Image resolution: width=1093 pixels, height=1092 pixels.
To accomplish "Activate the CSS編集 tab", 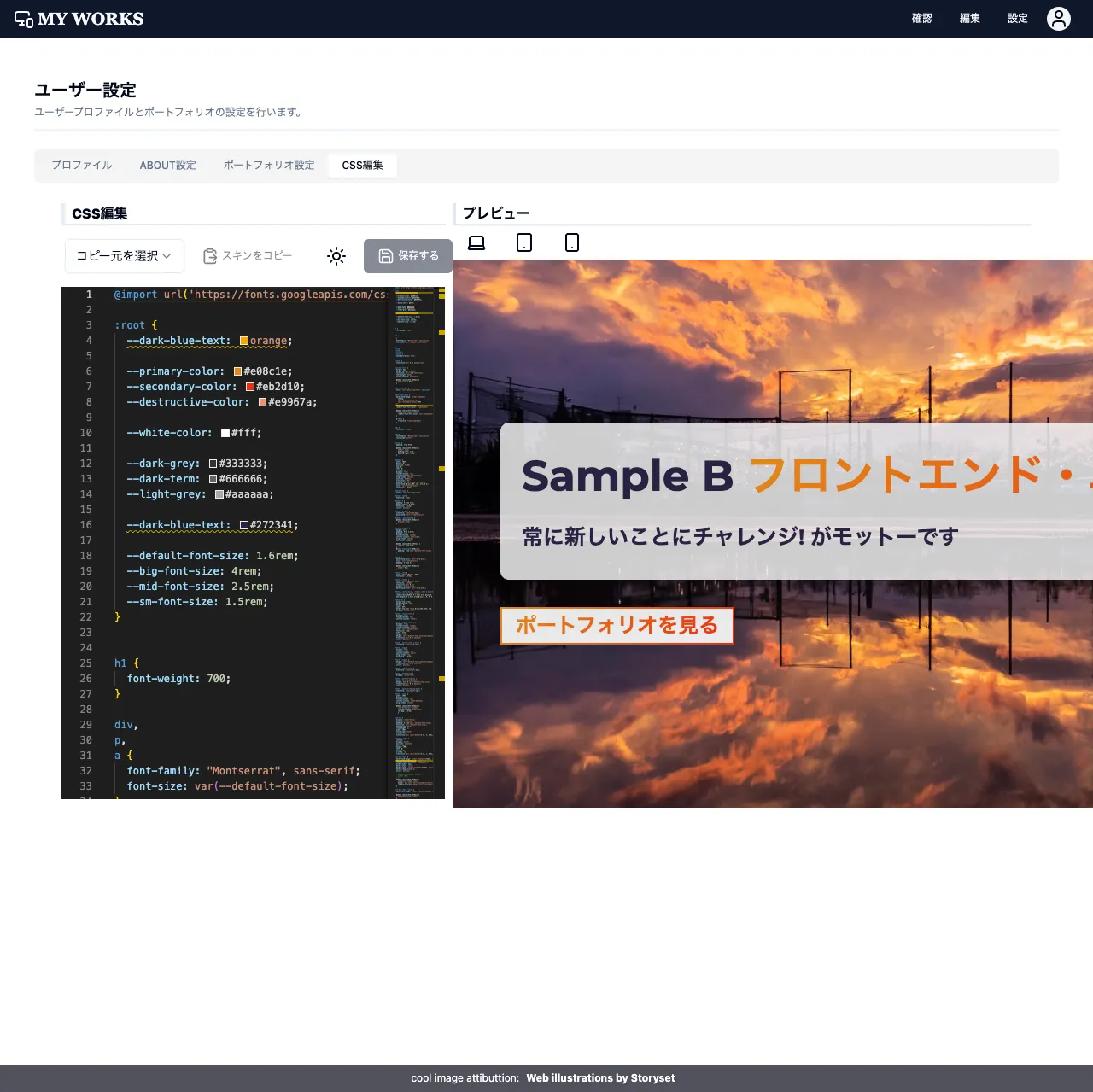I will 362,165.
